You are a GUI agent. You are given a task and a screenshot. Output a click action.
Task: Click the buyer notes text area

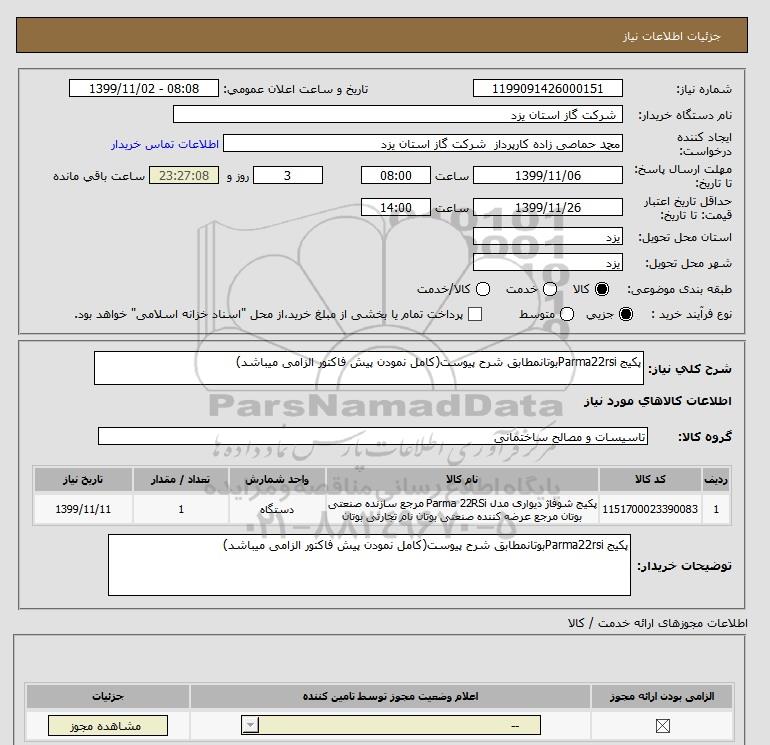(x=369, y=565)
